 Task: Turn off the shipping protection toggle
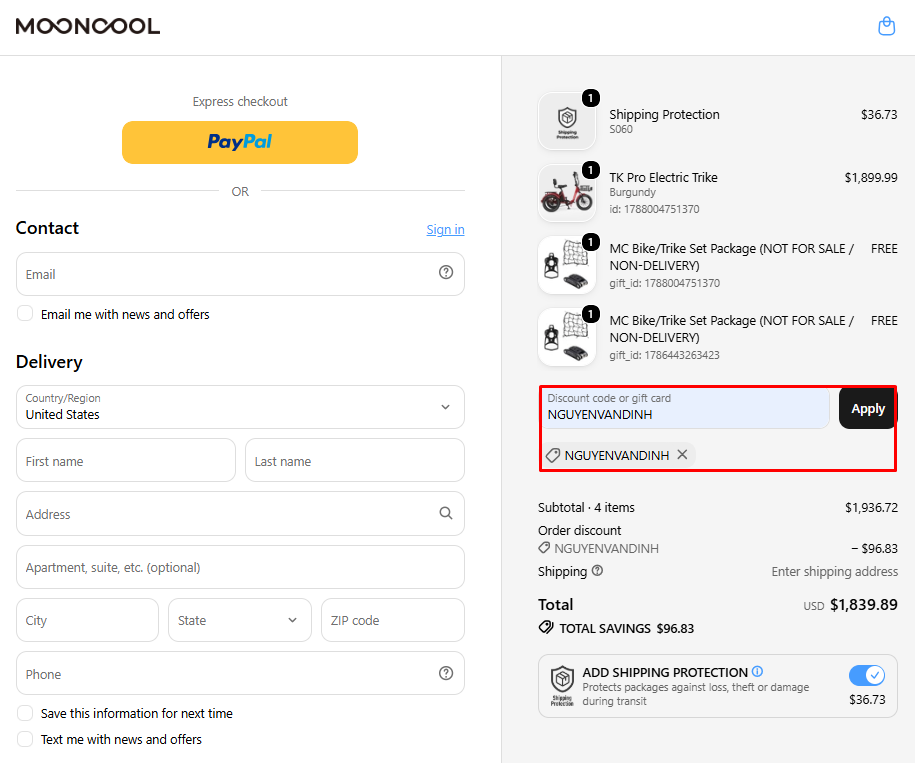pos(867,676)
